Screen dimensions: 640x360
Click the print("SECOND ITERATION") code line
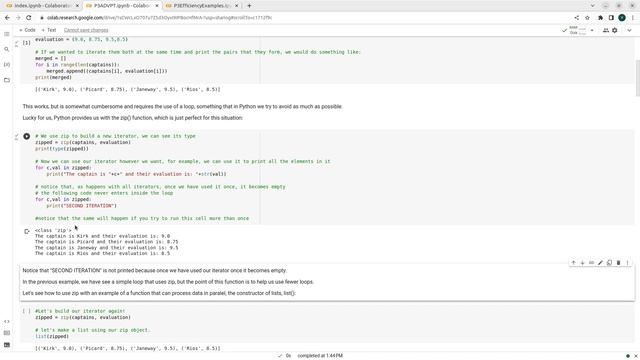tap(81, 206)
